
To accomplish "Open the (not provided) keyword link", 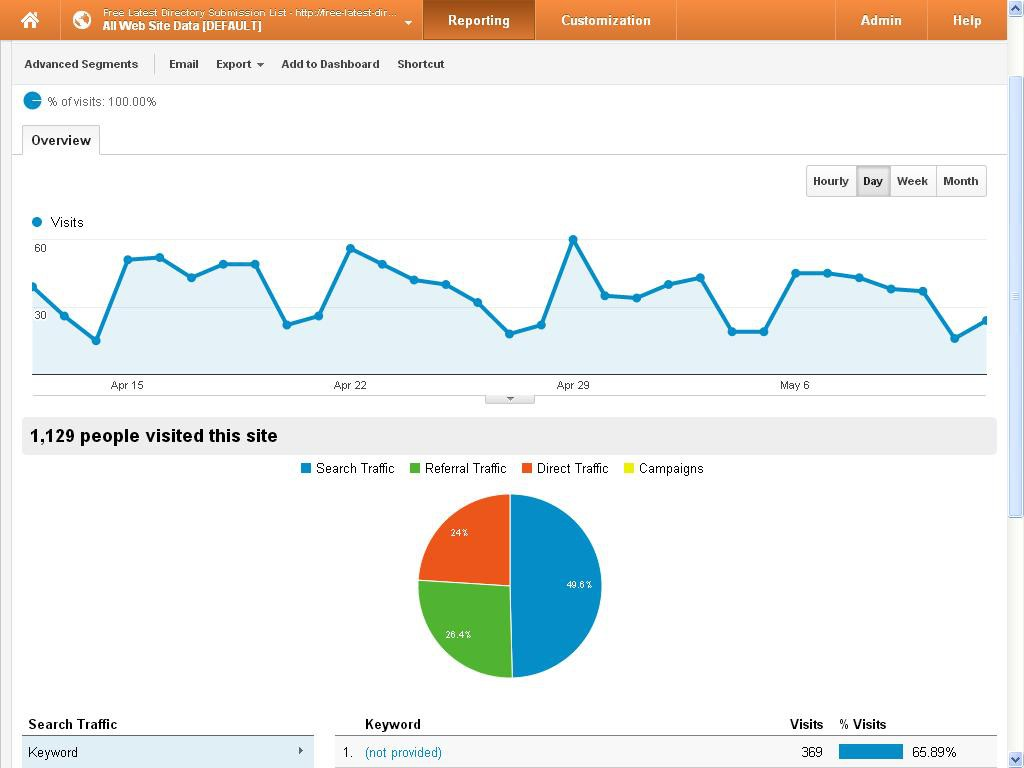I will tap(403, 752).
